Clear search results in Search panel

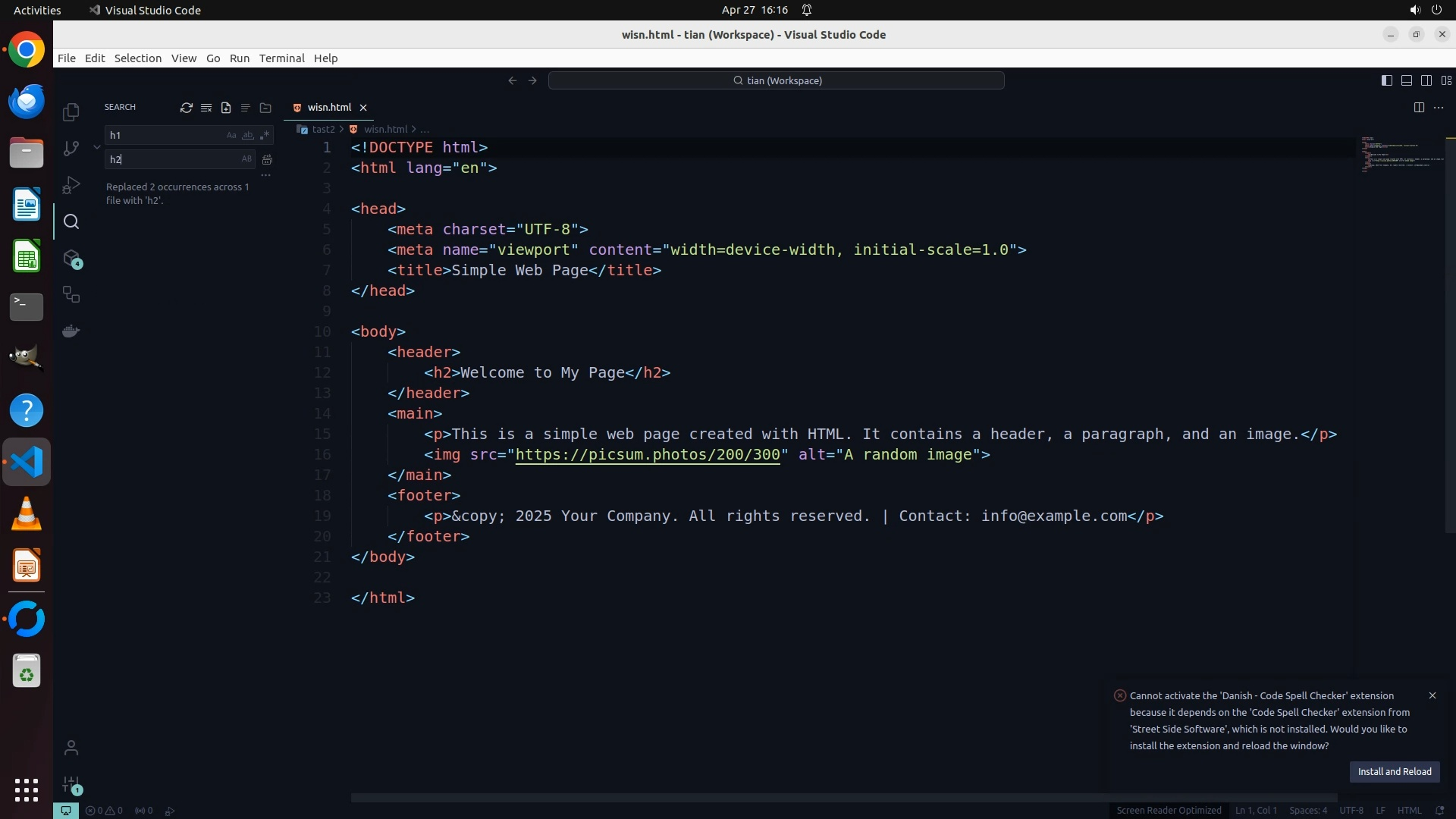click(206, 108)
